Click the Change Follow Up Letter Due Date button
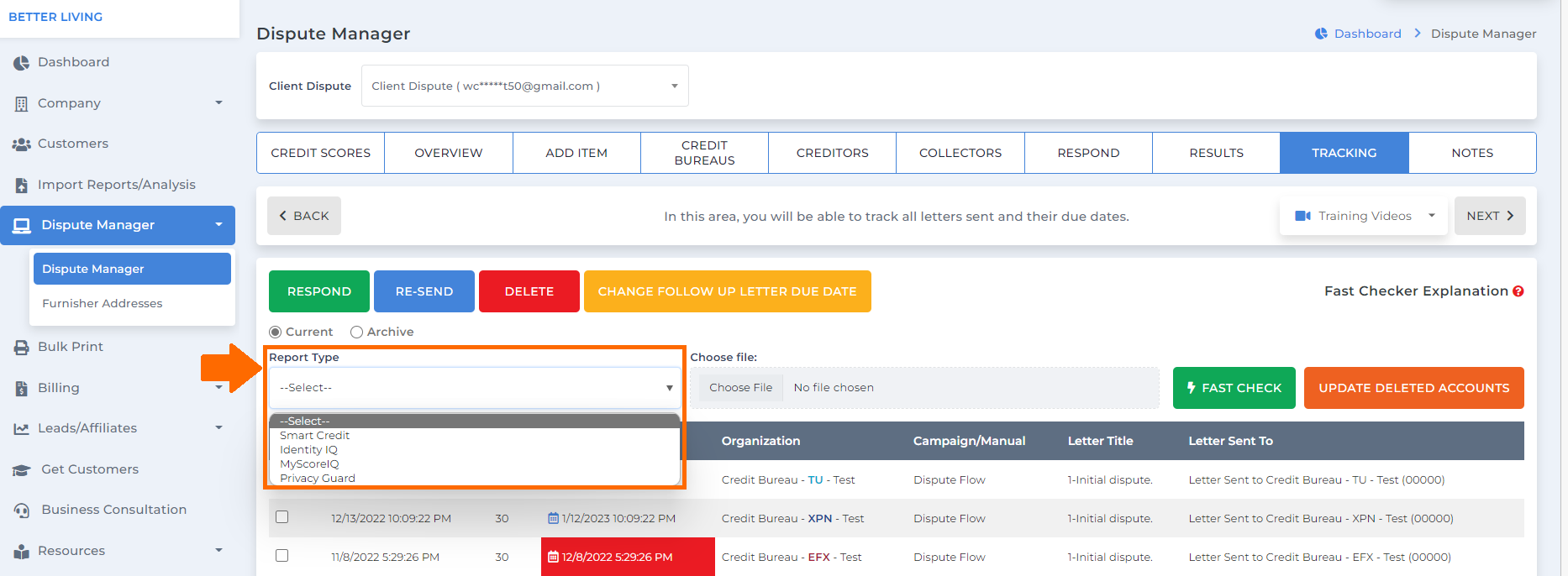Viewport: 1568px width, 576px height. coord(727,291)
